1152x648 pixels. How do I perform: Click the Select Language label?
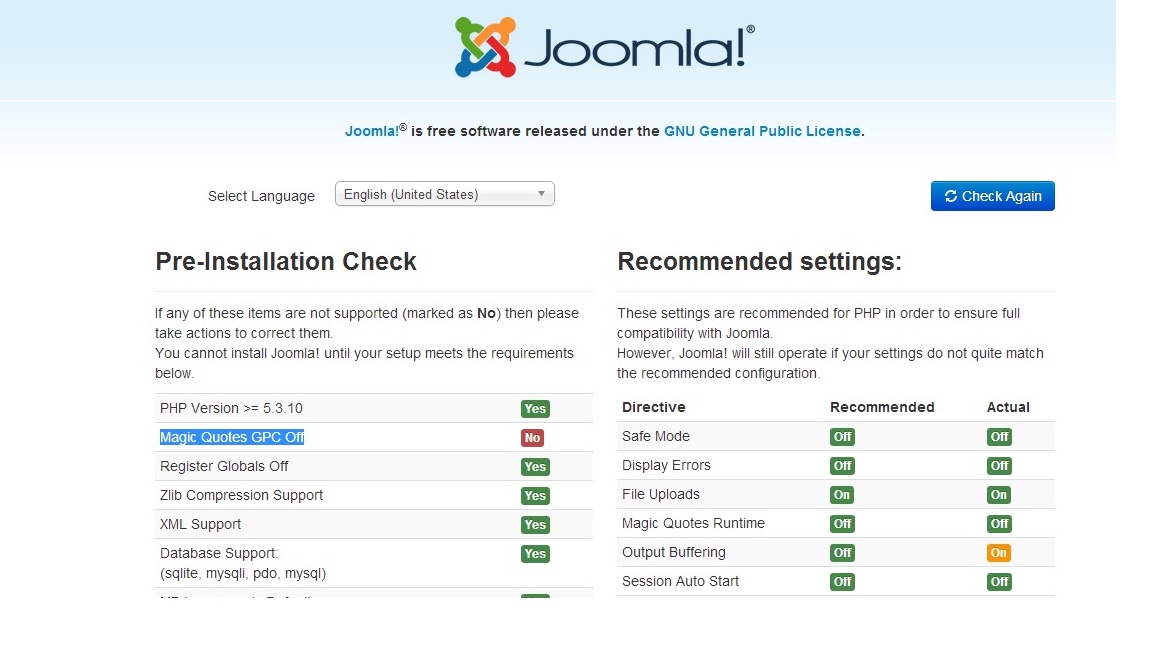click(x=261, y=196)
